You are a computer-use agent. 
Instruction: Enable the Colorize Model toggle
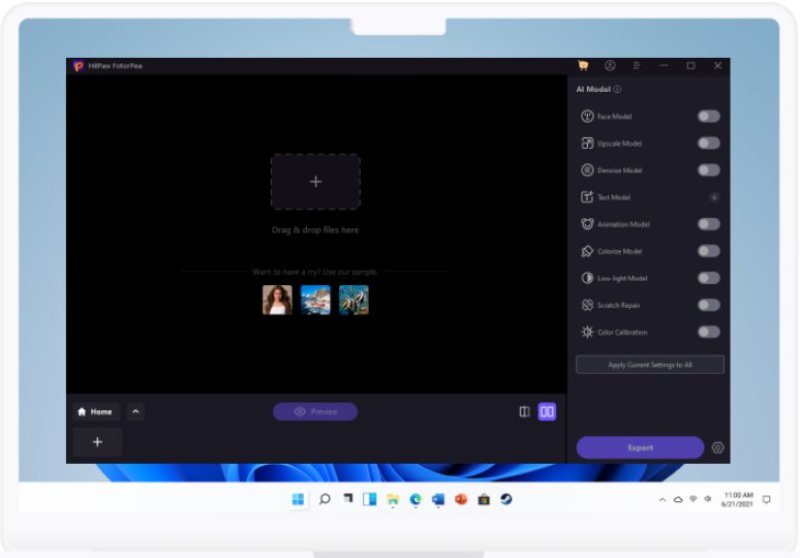[709, 251]
